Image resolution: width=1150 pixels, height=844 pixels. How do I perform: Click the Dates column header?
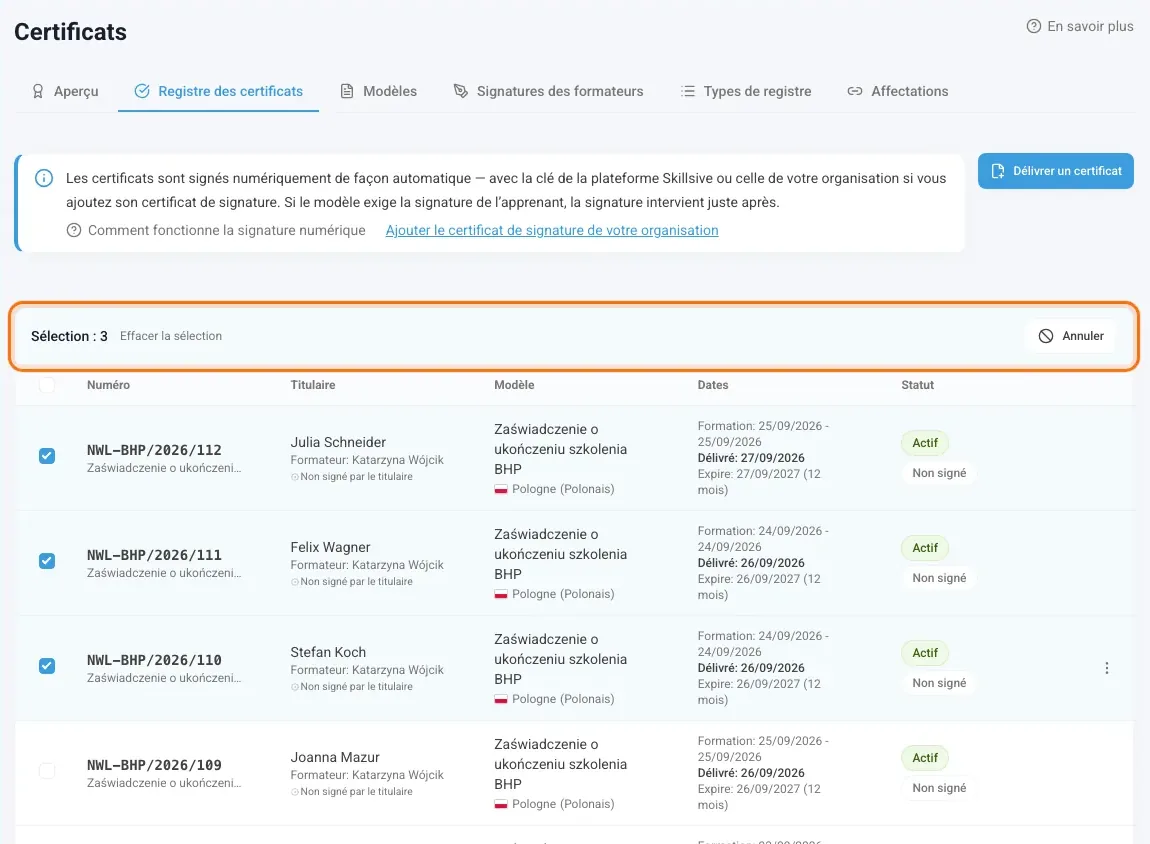tap(713, 385)
